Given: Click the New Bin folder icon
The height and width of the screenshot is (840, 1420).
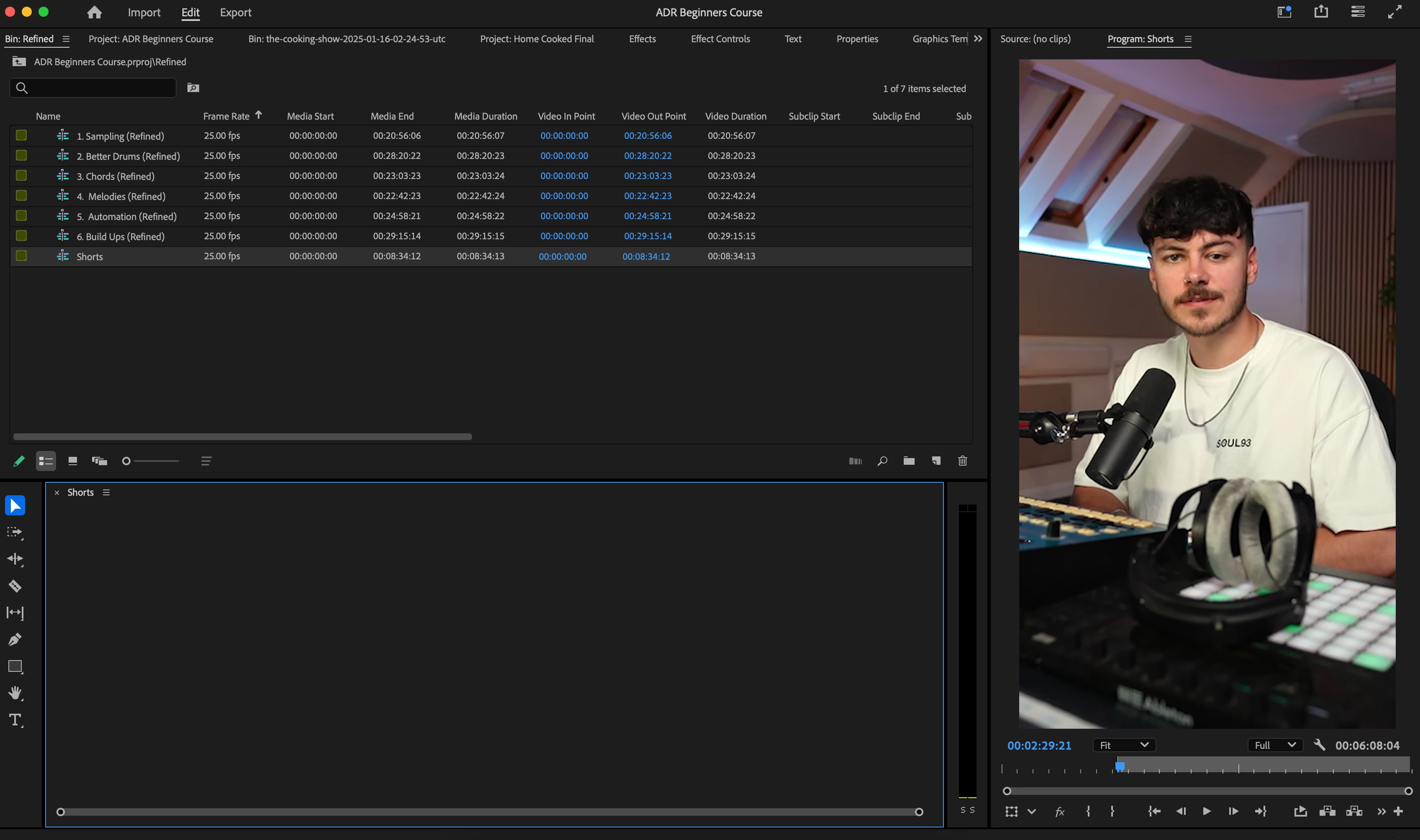Looking at the screenshot, I should [909, 461].
